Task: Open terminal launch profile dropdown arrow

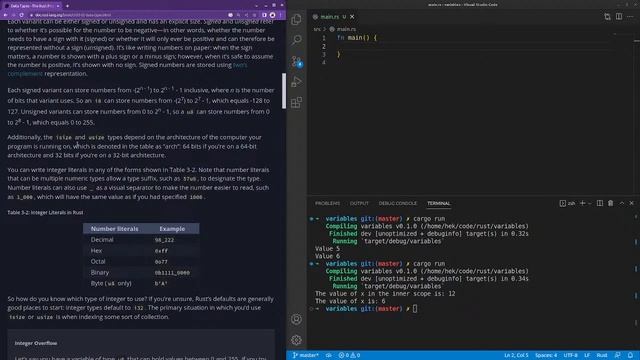Action: pos(589,203)
